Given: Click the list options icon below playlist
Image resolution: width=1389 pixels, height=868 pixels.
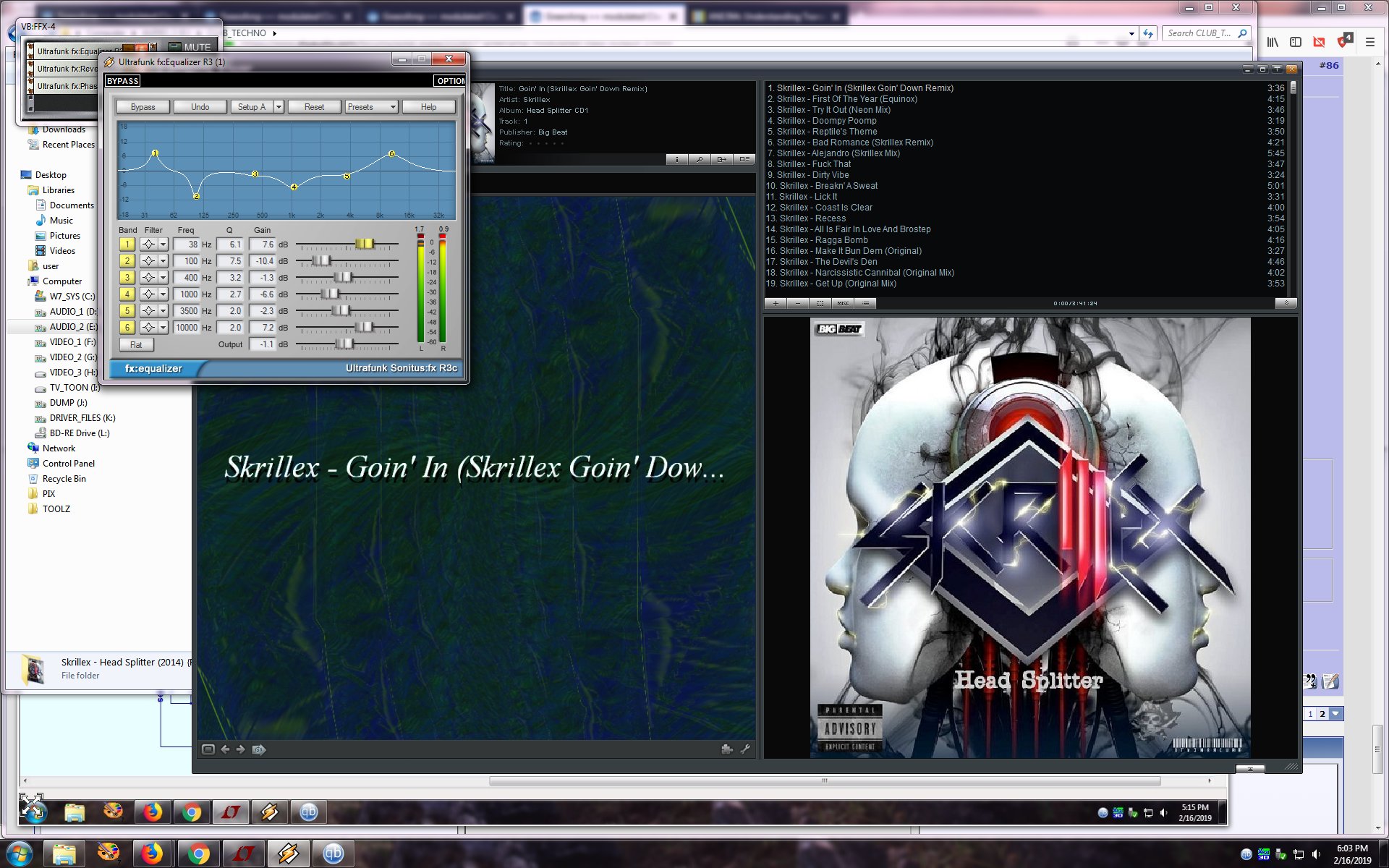Looking at the screenshot, I should (866, 304).
